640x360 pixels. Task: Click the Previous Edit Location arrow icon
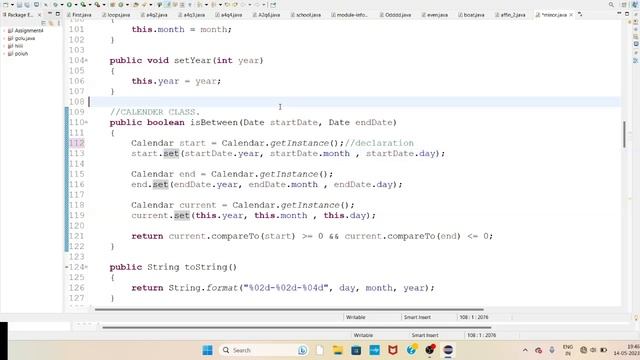click(227, 5)
